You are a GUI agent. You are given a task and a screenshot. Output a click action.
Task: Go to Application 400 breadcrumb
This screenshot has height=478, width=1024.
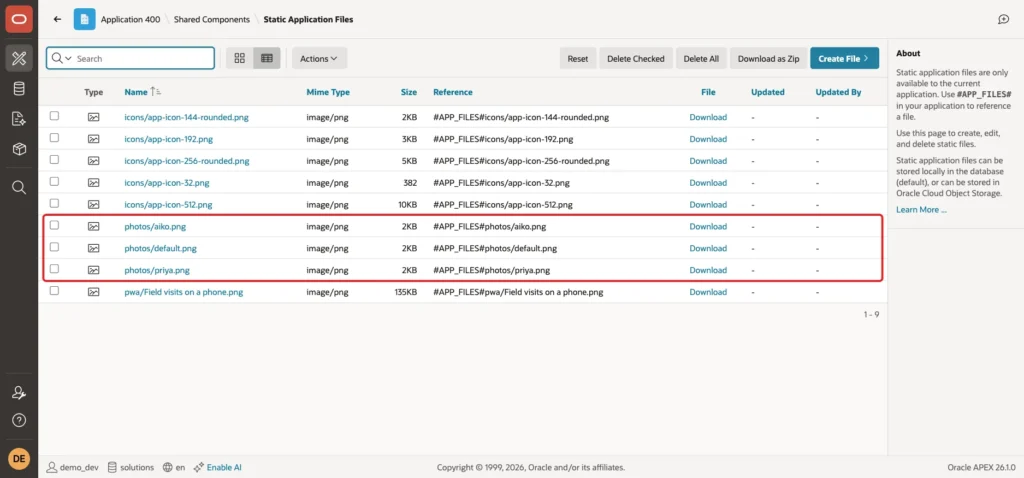130,20
